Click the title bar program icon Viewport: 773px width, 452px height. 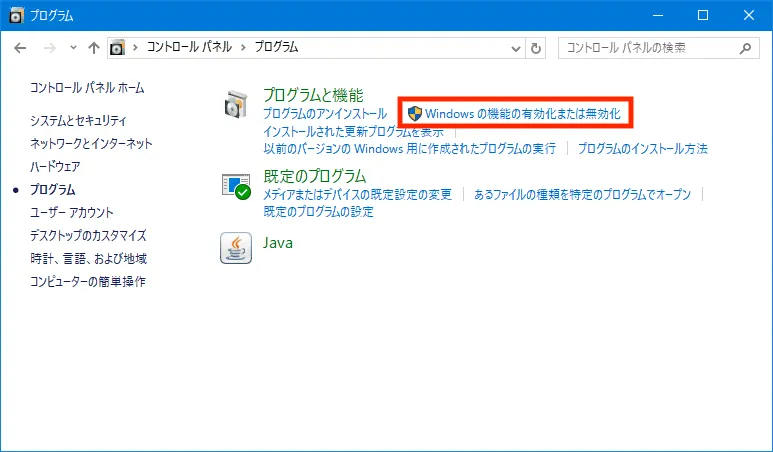(17, 16)
